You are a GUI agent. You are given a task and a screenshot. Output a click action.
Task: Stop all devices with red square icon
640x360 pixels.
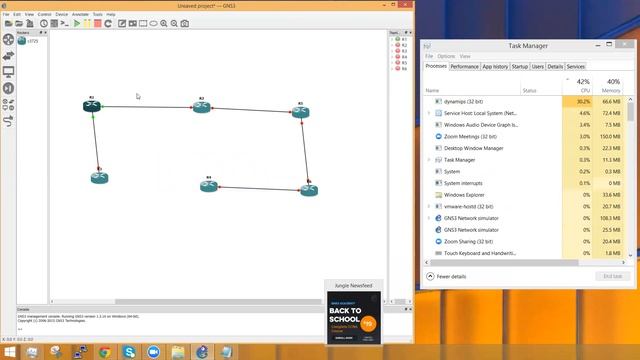pyautogui.click(x=98, y=24)
